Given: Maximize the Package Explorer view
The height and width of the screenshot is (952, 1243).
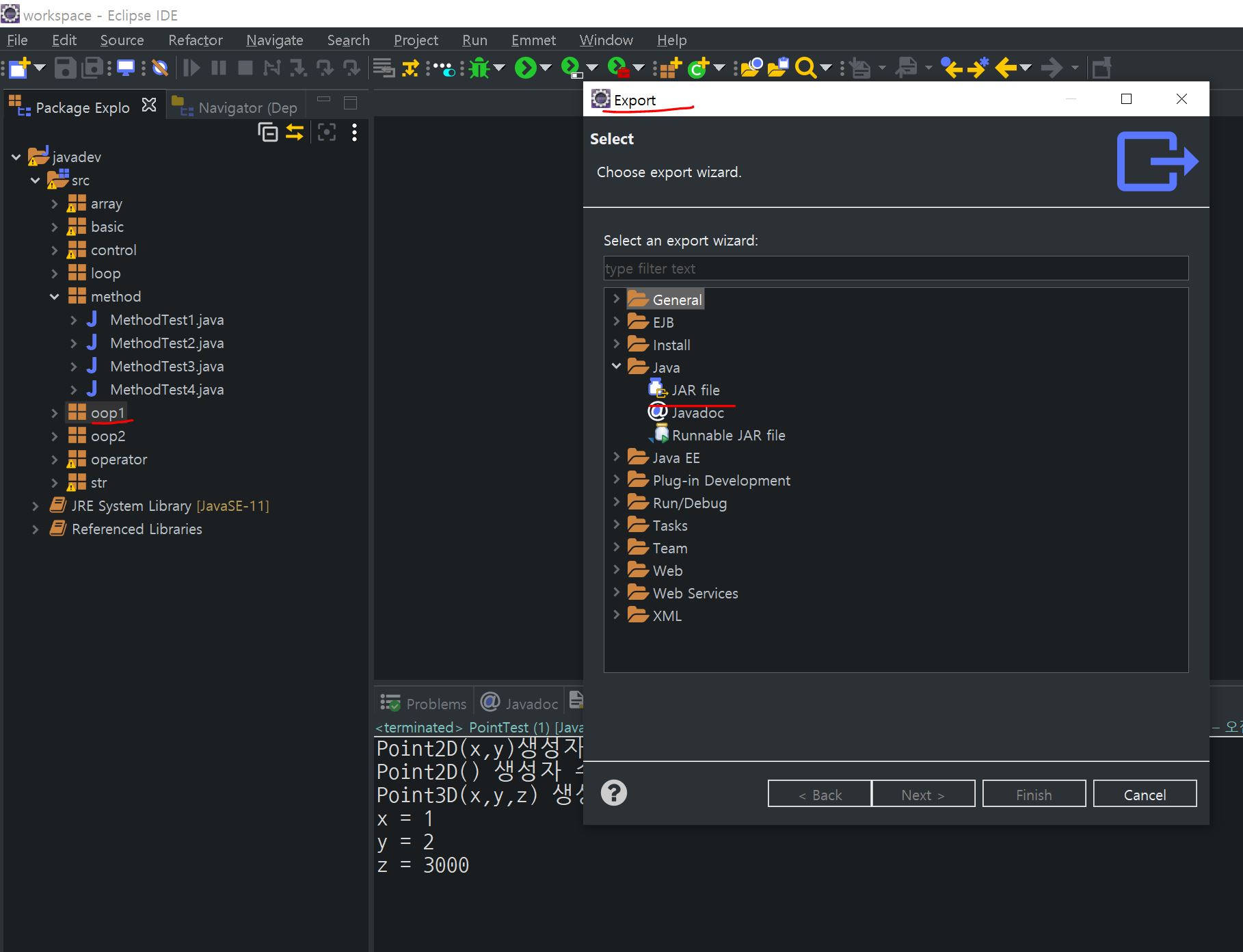Looking at the screenshot, I should click(x=351, y=103).
